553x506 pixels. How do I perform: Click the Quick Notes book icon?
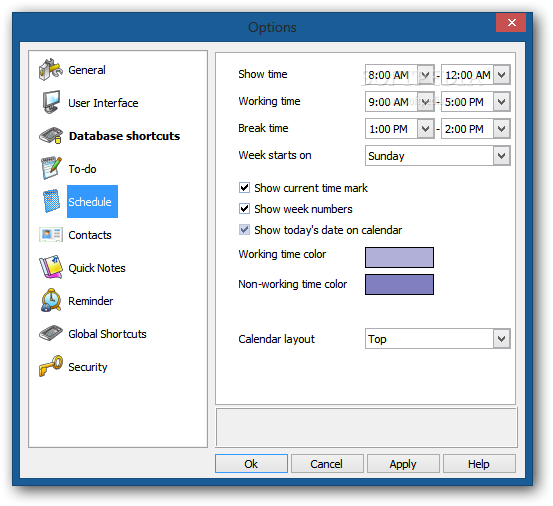coord(51,267)
